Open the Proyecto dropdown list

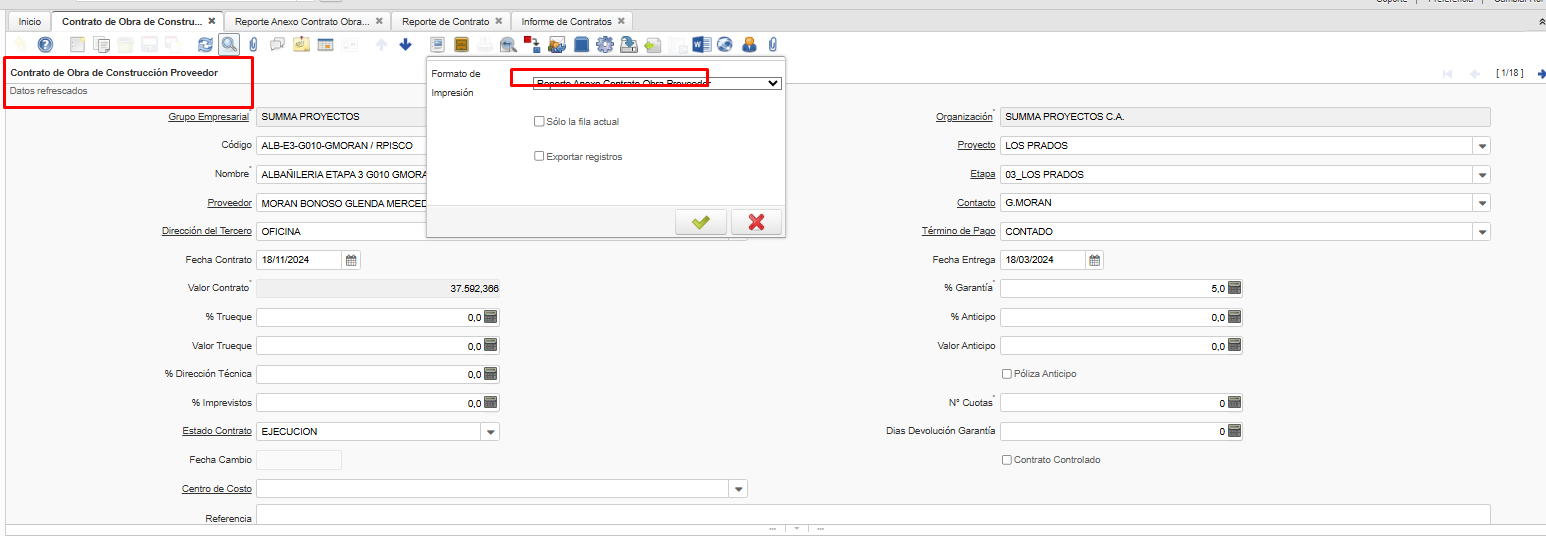pos(1481,146)
